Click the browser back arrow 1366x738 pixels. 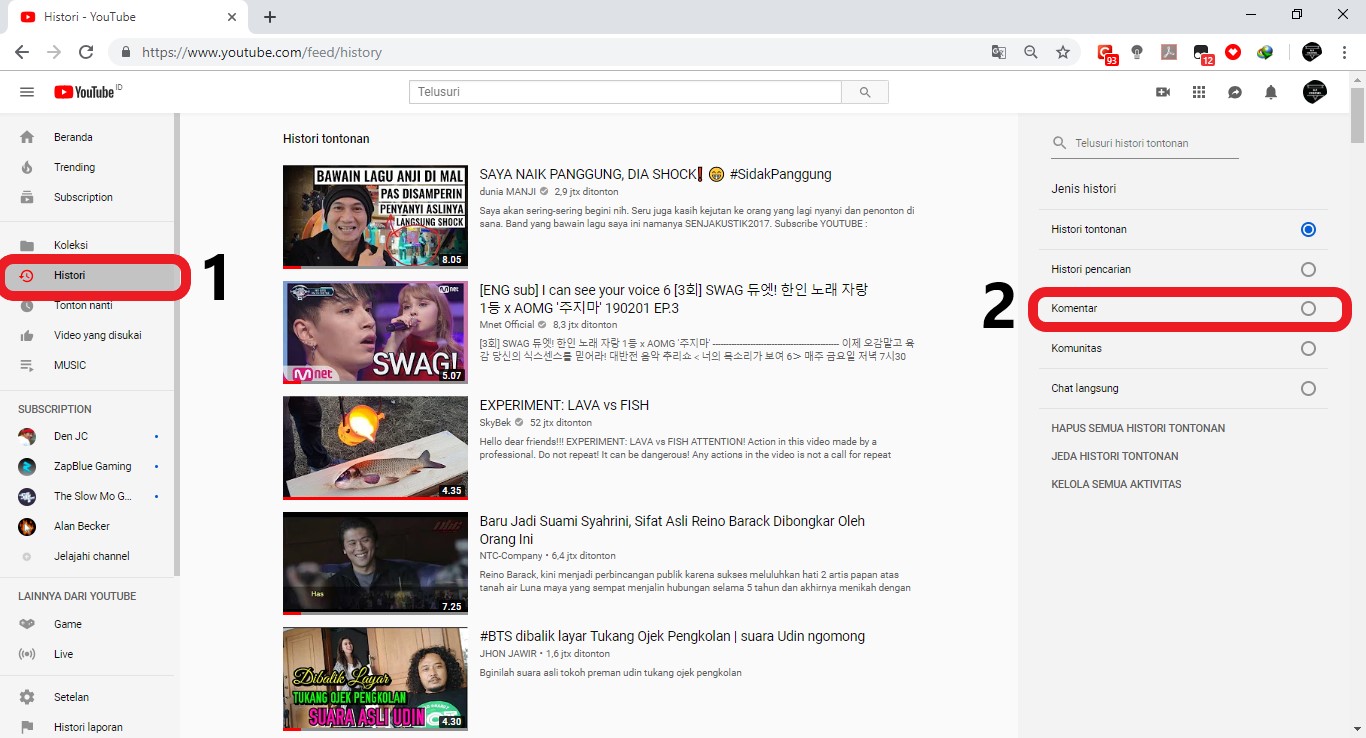tap(22, 52)
